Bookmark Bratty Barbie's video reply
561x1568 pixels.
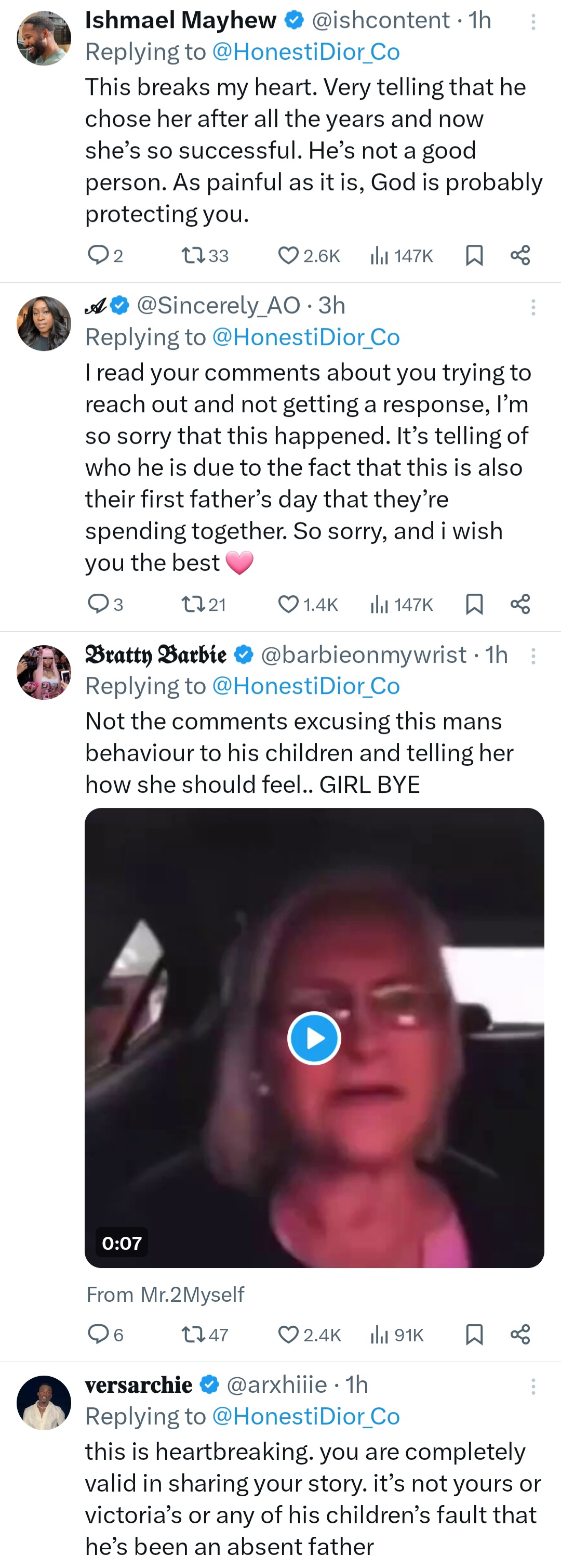[474, 1335]
